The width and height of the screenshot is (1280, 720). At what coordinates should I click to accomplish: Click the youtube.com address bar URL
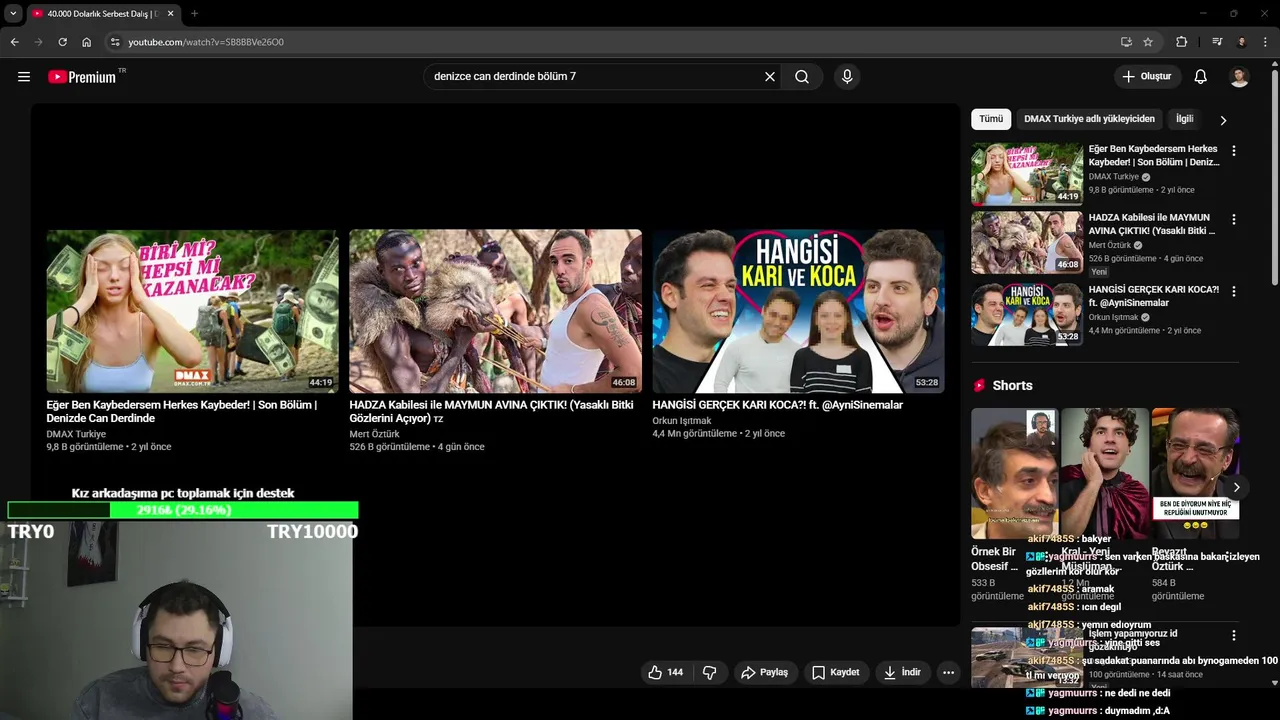click(206, 42)
